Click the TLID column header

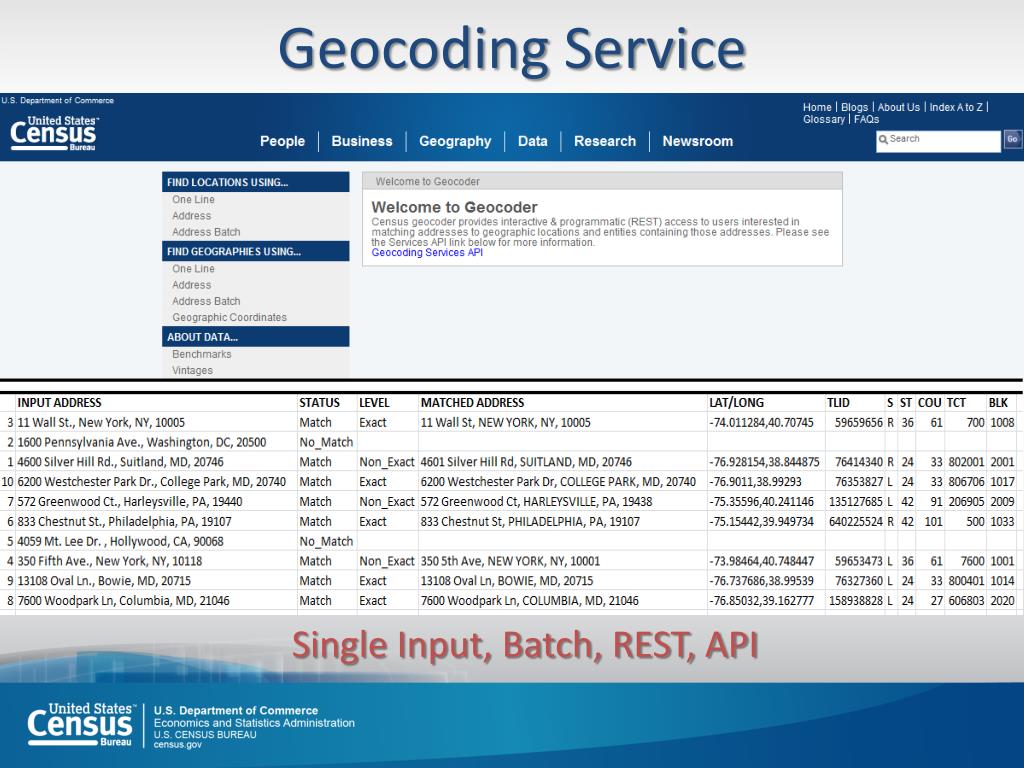point(838,403)
